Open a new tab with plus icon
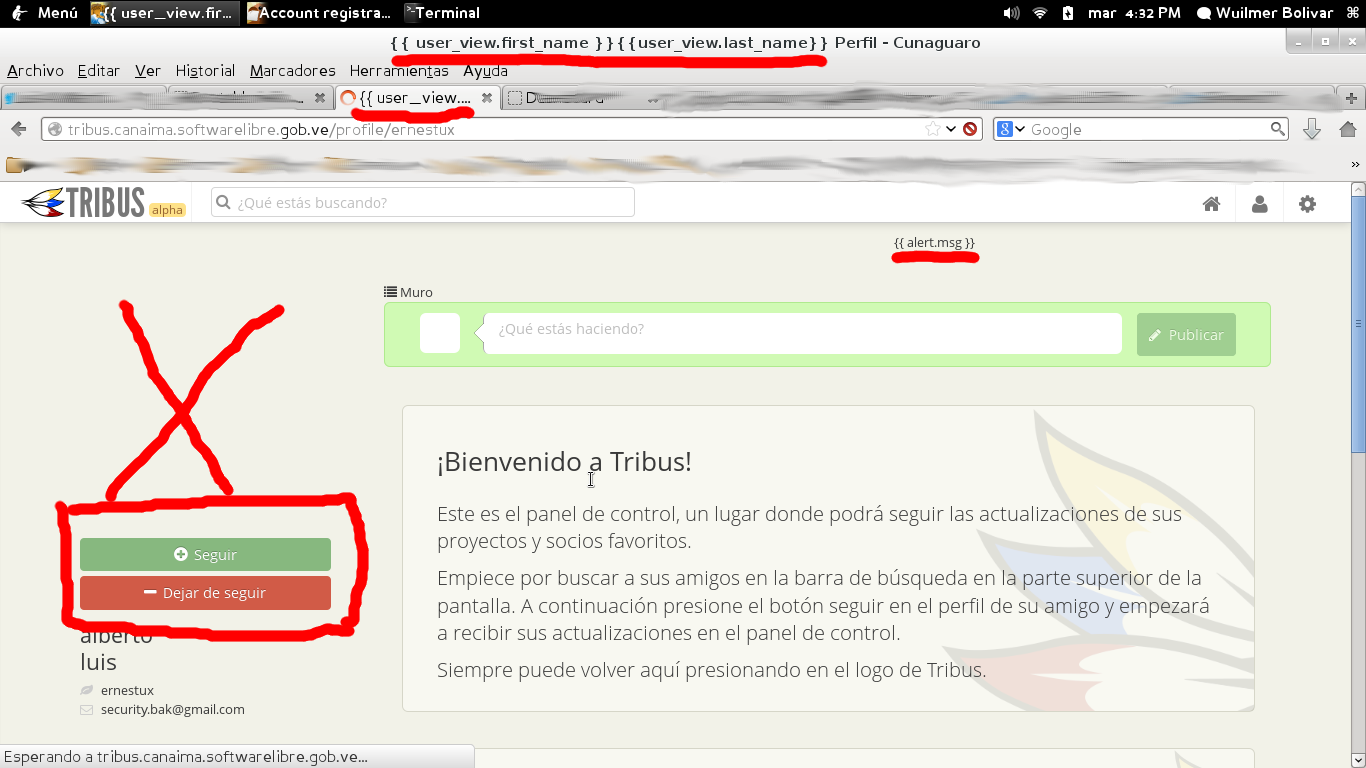This screenshot has height=768, width=1366. (1351, 98)
